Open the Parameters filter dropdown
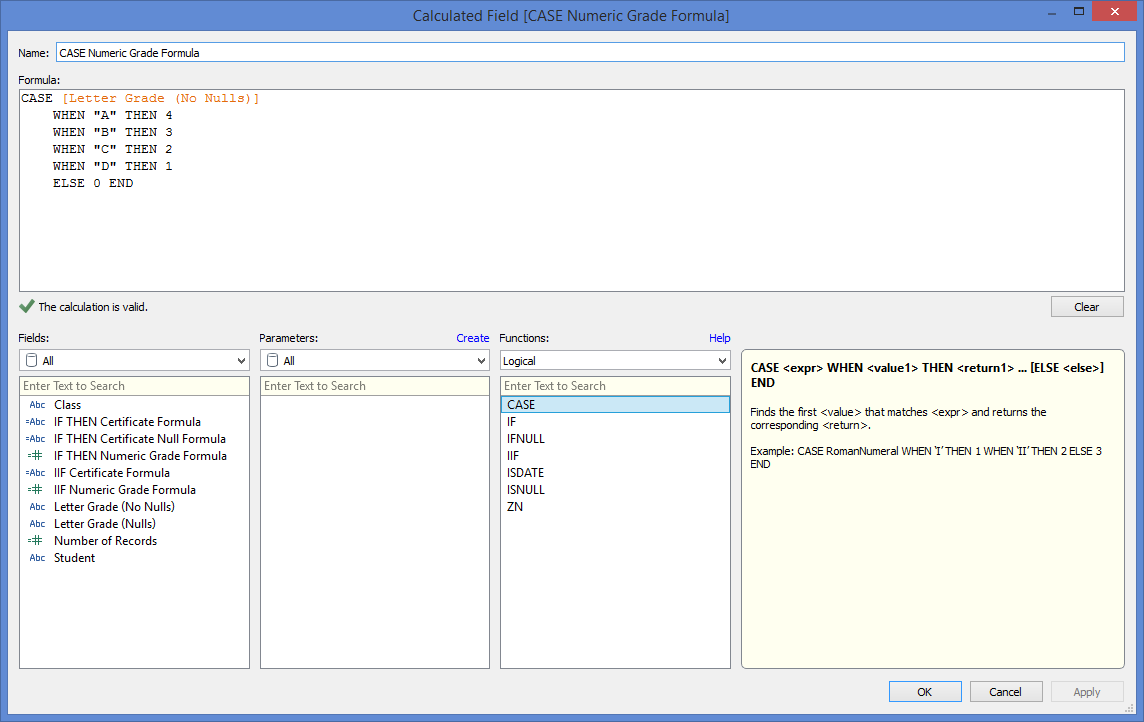The width and height of the screenshot is (1144, 722). (x=374, y=361)
